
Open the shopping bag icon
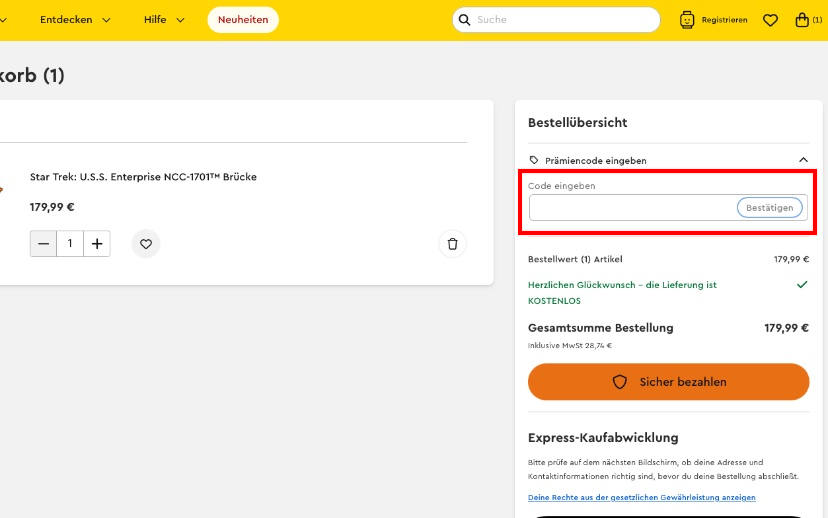[802, 20]
